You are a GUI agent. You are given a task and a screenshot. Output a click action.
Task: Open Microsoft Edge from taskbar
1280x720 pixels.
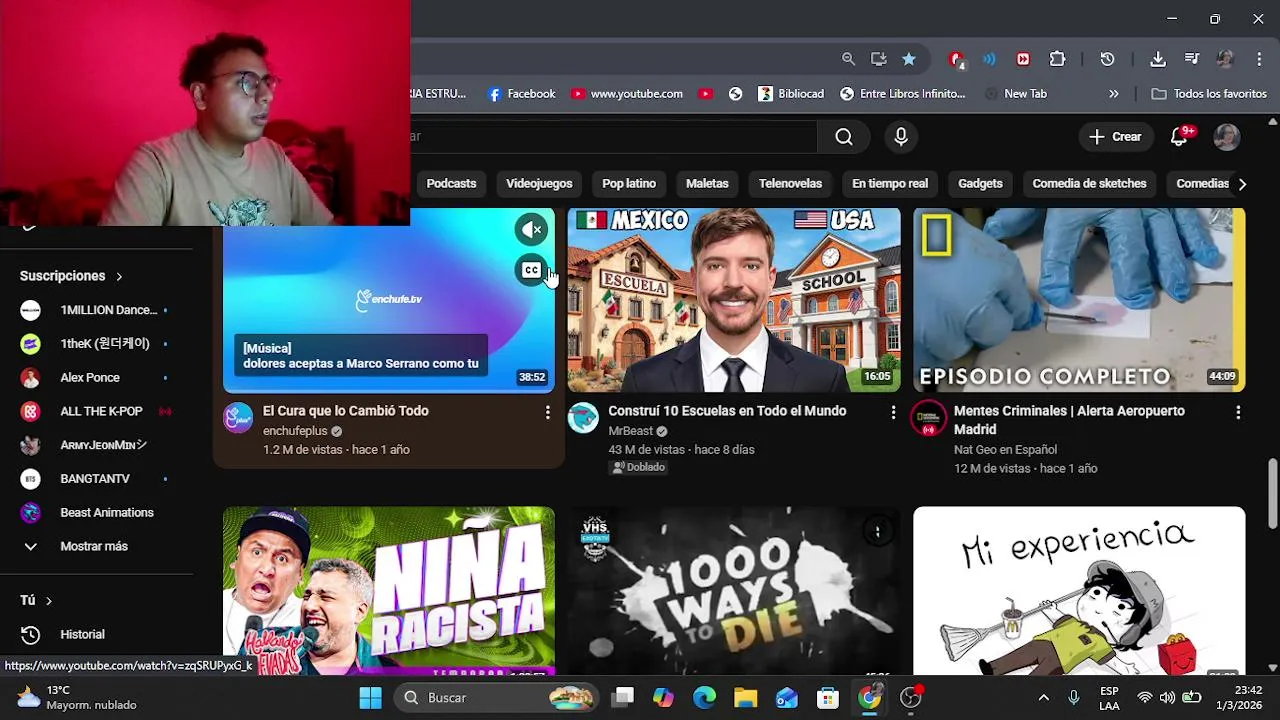coord(704,698)
